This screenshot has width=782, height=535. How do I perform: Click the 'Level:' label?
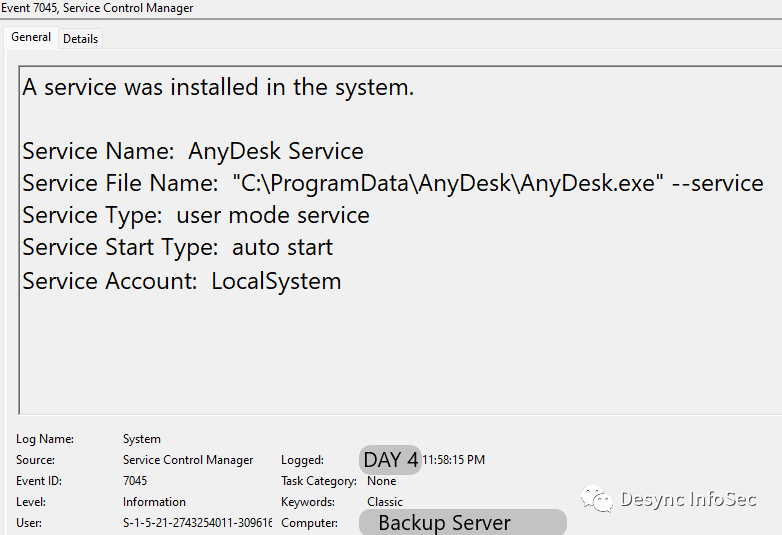click(31, 502)
